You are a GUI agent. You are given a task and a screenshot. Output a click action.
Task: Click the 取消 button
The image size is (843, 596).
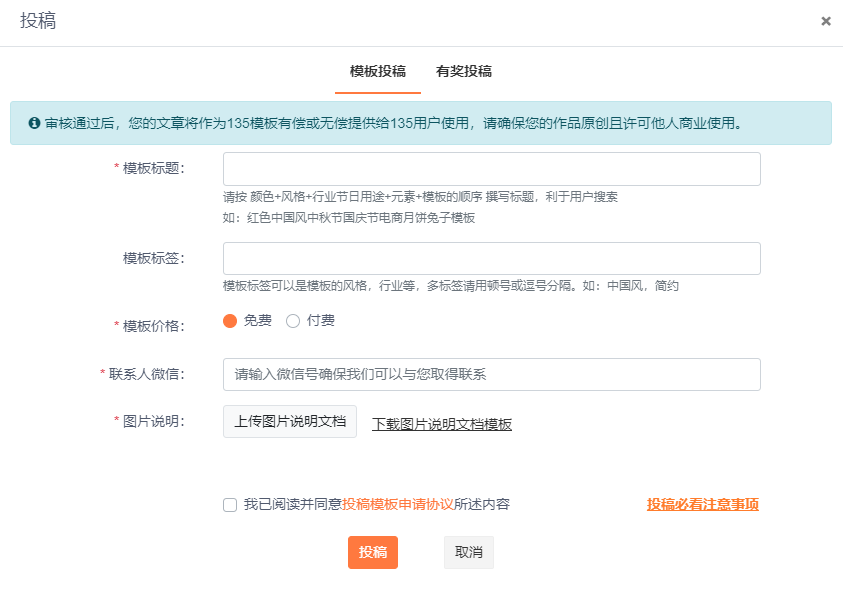click(x=469, y=552)
